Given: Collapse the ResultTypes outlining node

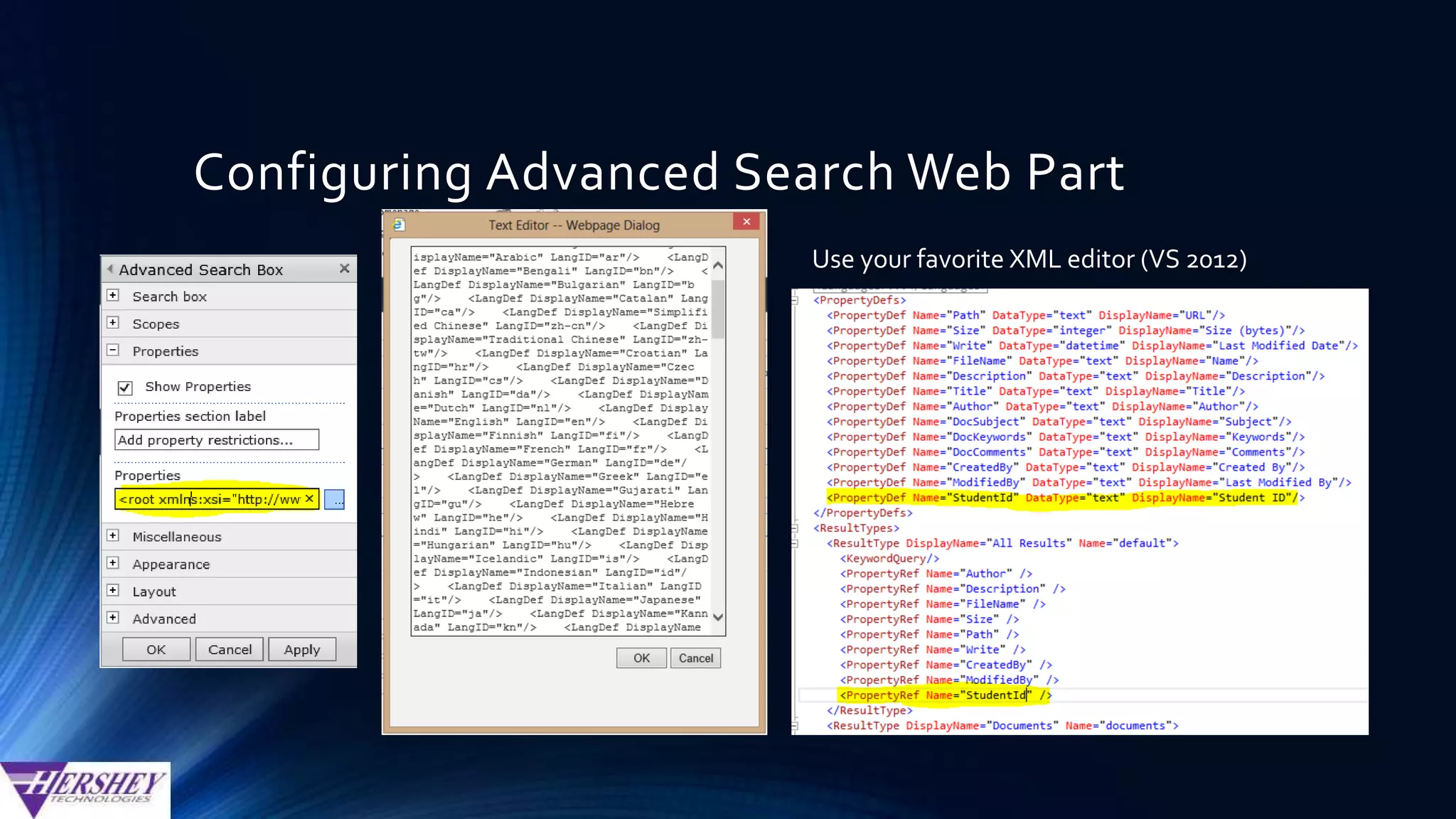Looking at the screenshot, I should click(x=796, y=528).
